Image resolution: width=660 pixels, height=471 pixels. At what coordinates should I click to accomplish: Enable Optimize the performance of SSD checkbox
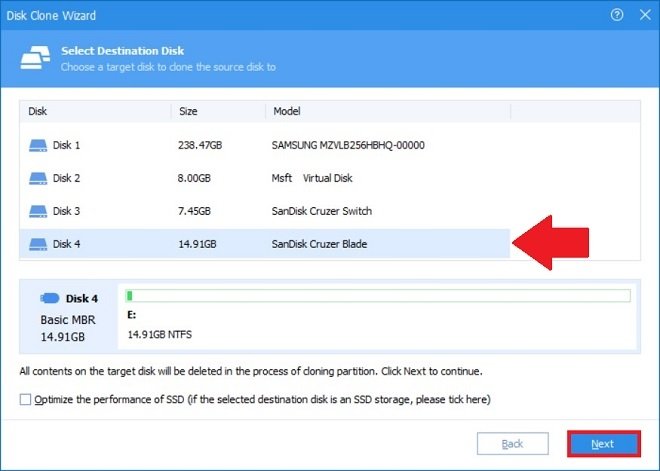[25, 399]
